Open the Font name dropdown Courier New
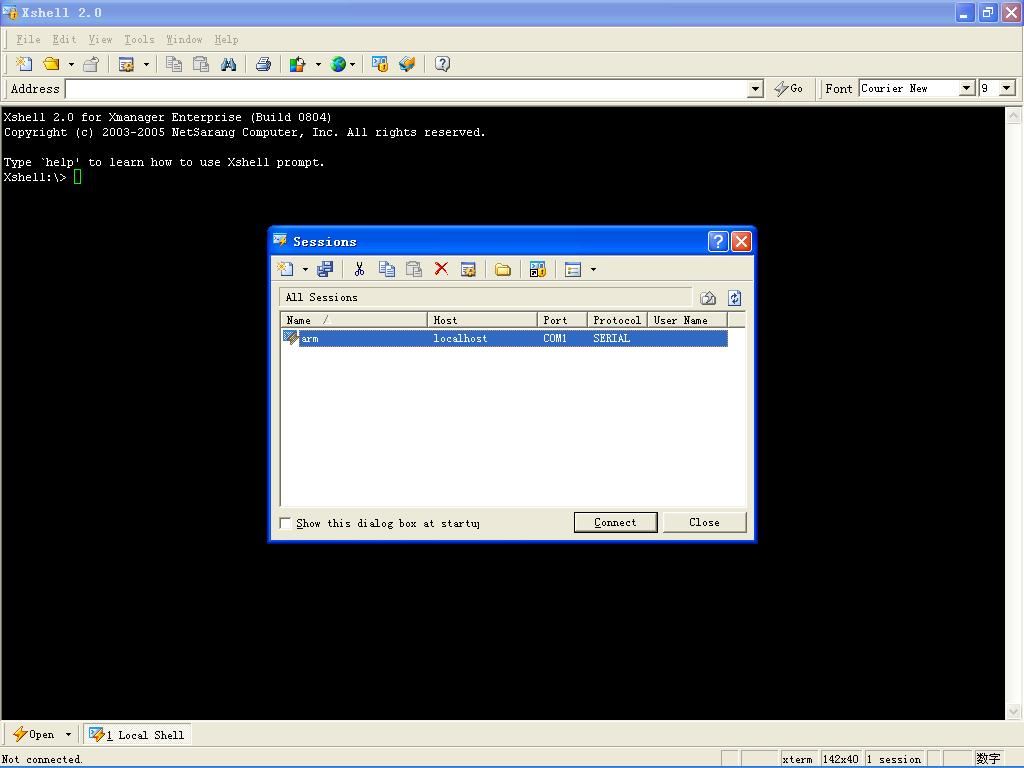Viewport: 1024px width, 768px height. click(x=967, y=88)
